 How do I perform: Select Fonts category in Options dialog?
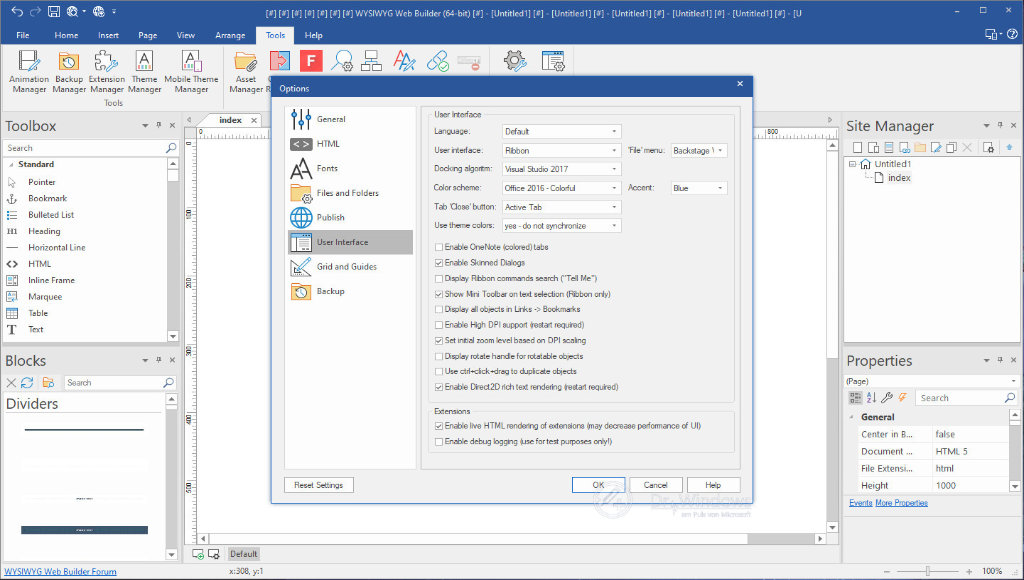point(351,169)
